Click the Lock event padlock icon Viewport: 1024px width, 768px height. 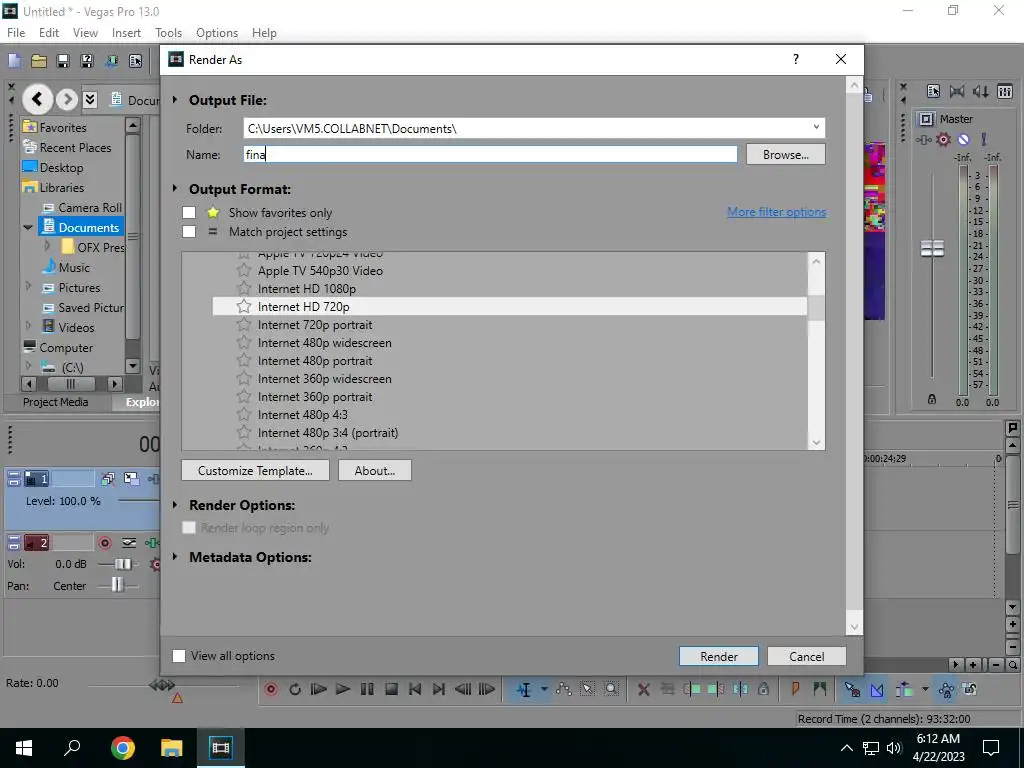pos(763,689)
